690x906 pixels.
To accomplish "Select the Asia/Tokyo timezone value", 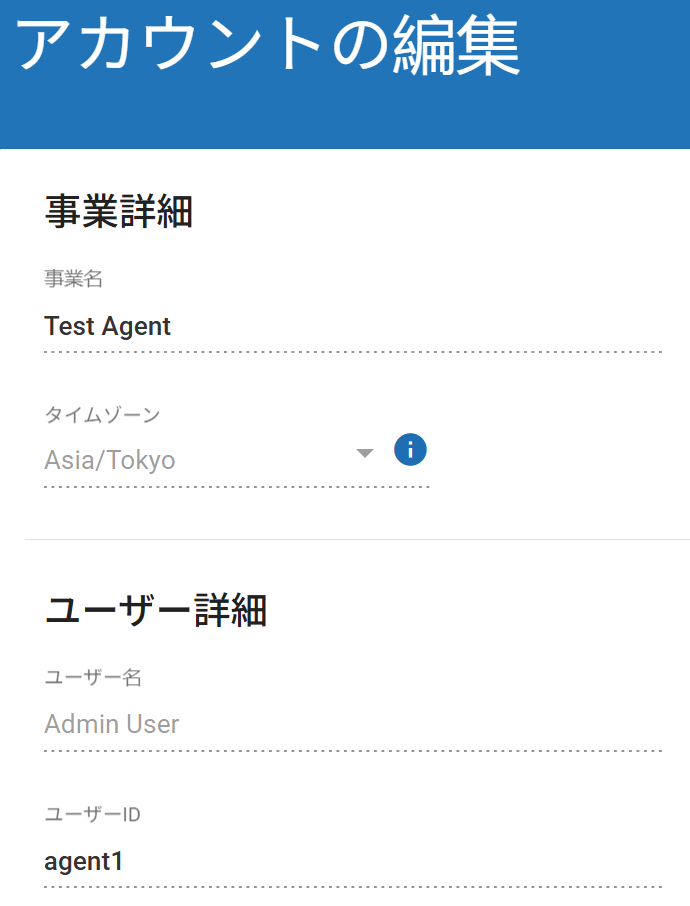I will point(110,460).
